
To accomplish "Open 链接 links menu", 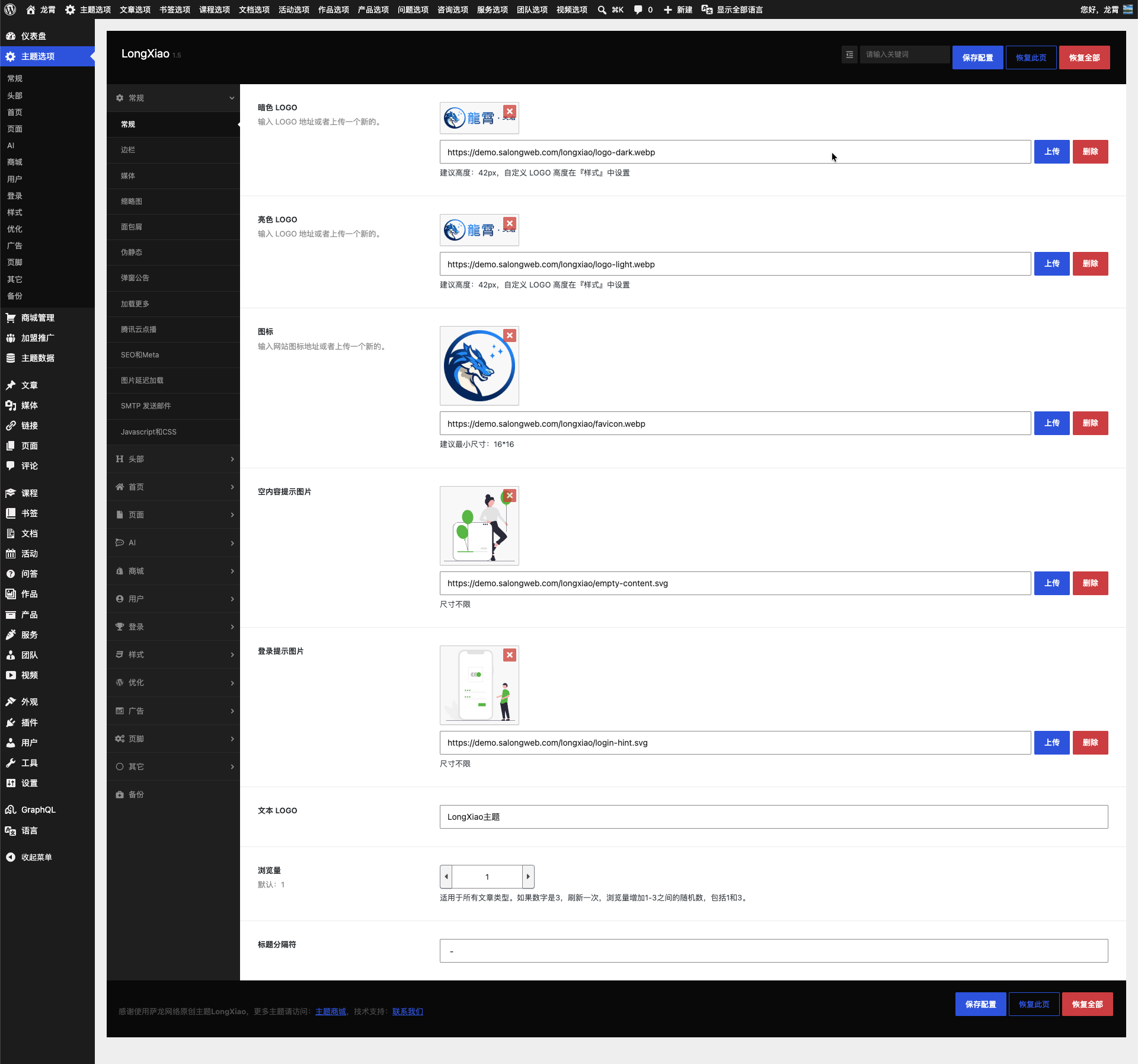I will [x=47, y=426].
